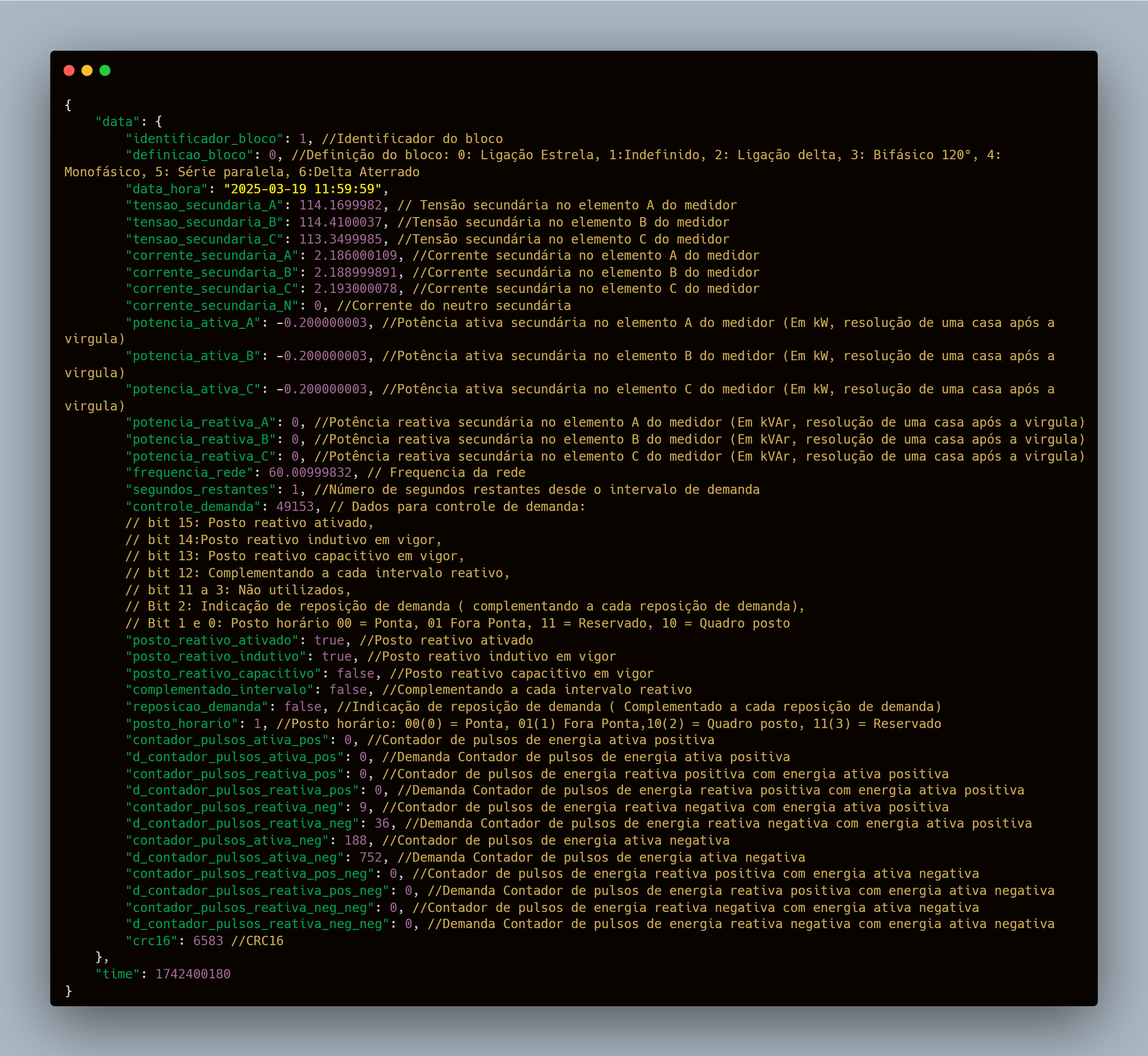Click the yellow minimize window dot
The height and width of the screenshot is (1056, 1148).
tap(87, 70)
